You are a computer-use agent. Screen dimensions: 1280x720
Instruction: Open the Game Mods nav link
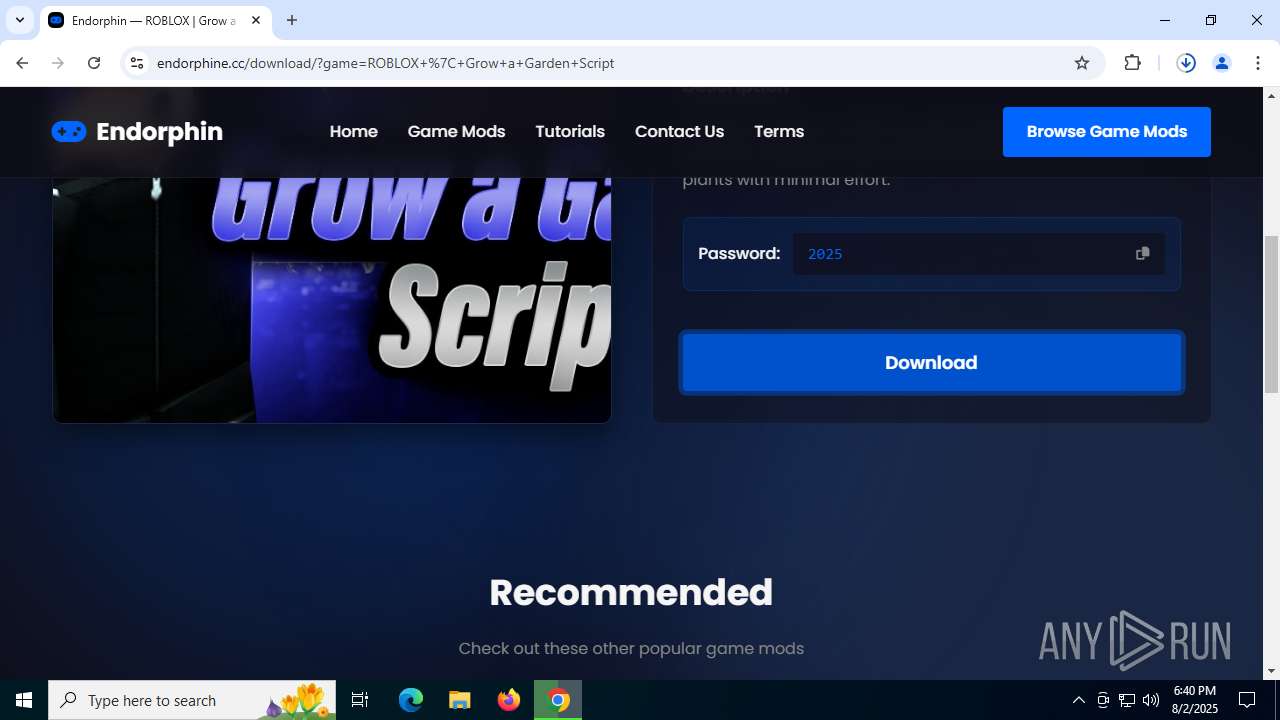click(456, 132)
